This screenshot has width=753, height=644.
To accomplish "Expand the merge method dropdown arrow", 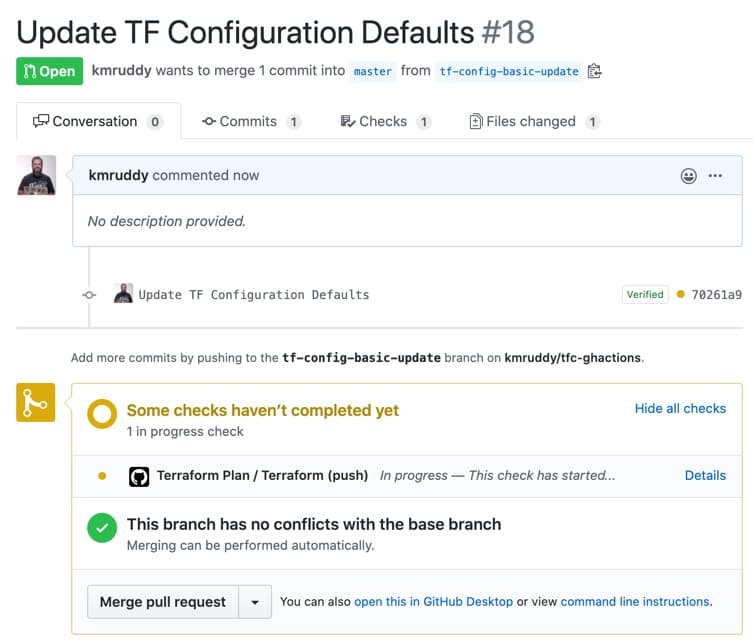I will point(255,602).
